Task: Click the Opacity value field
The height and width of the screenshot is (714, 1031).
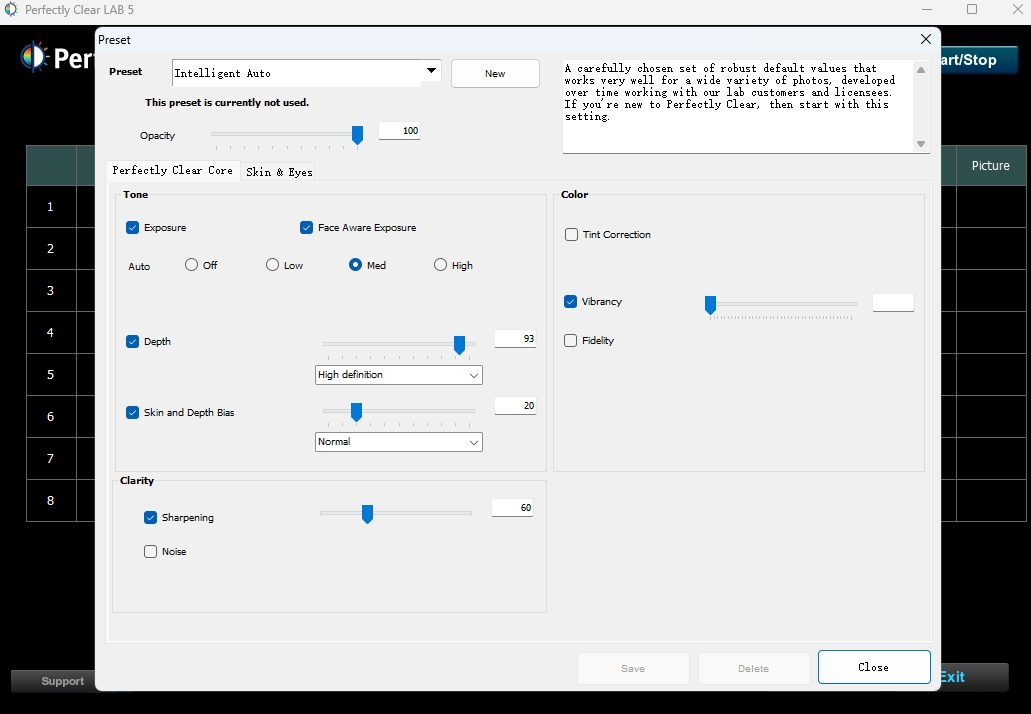Action: (x=399, y=130)
